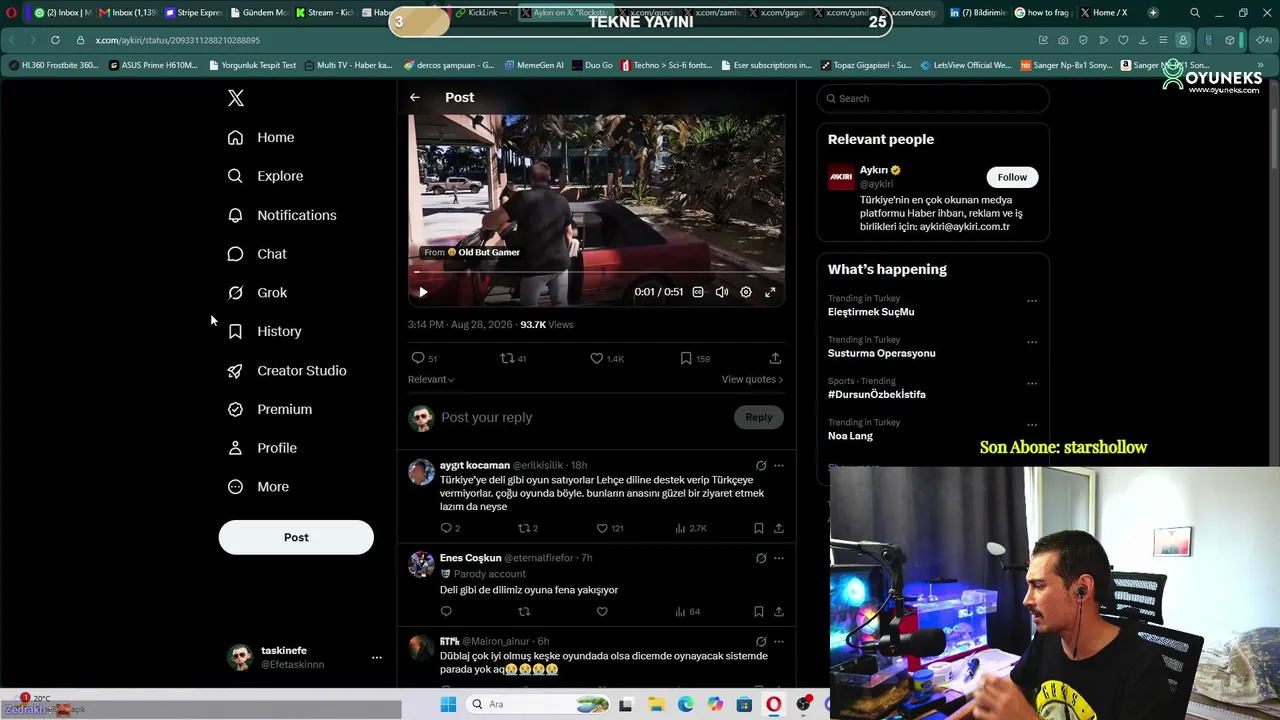The height and width of the screenshot is (720, 1280).
Task: Repost Enes Coşkun comment
Action: pyautogui.click(x=524, y=611)
